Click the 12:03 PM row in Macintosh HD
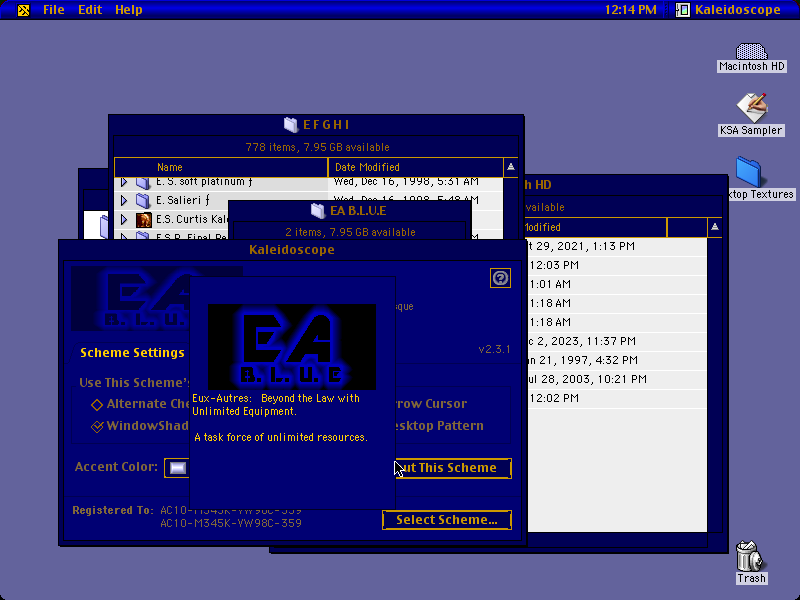This screenshot has width=800, height=600. pyautogui.click(x=615, y=265)
